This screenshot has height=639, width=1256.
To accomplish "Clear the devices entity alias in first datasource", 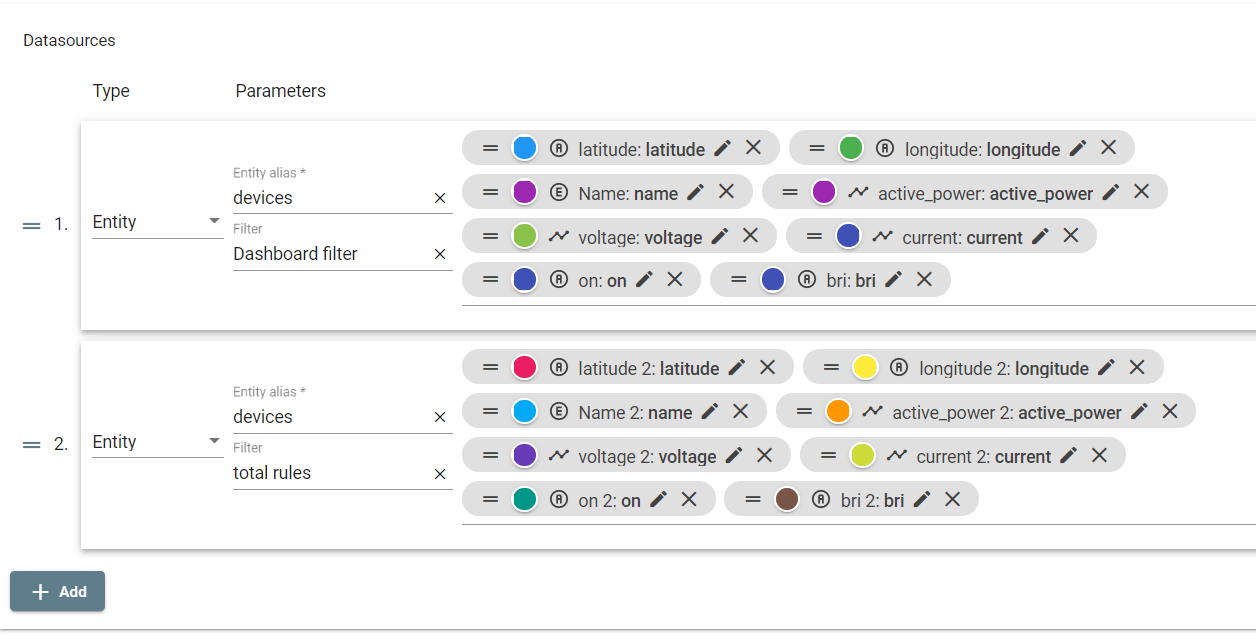I will (440, 198).
